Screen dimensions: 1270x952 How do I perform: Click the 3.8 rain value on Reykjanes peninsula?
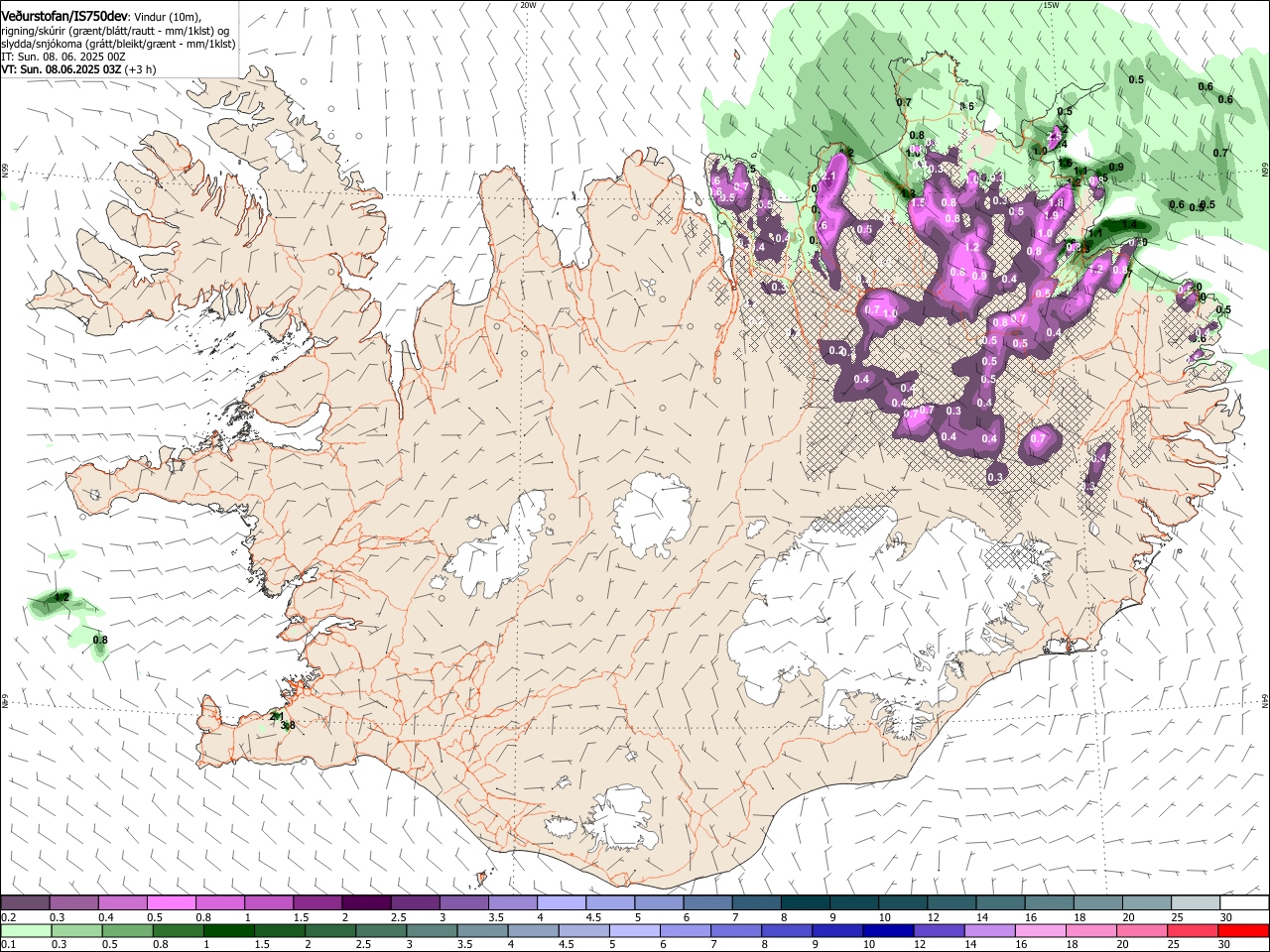coord(288,726)
